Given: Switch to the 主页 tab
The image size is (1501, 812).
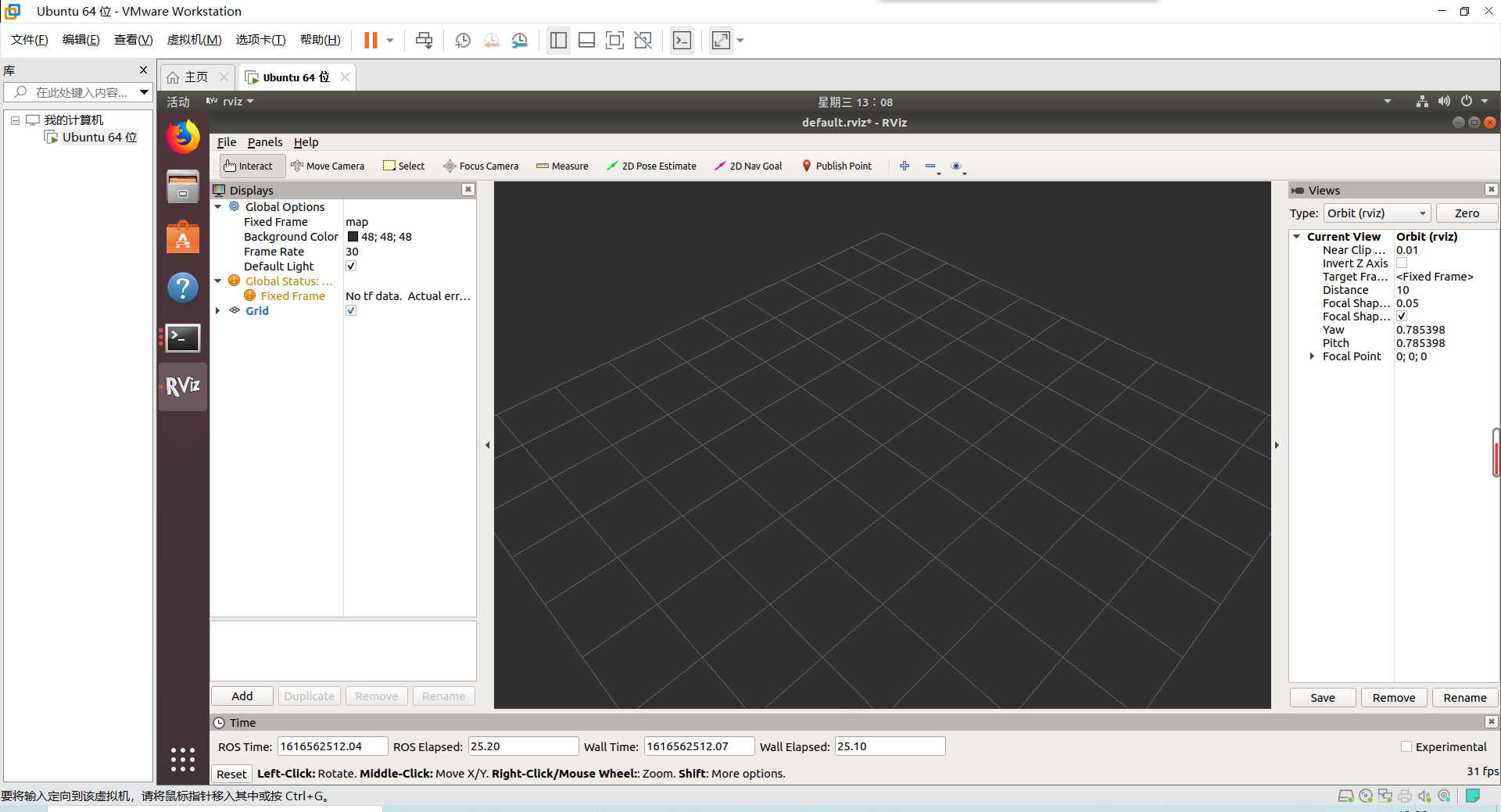Looking at the screenshot, I should coord(195,77).
